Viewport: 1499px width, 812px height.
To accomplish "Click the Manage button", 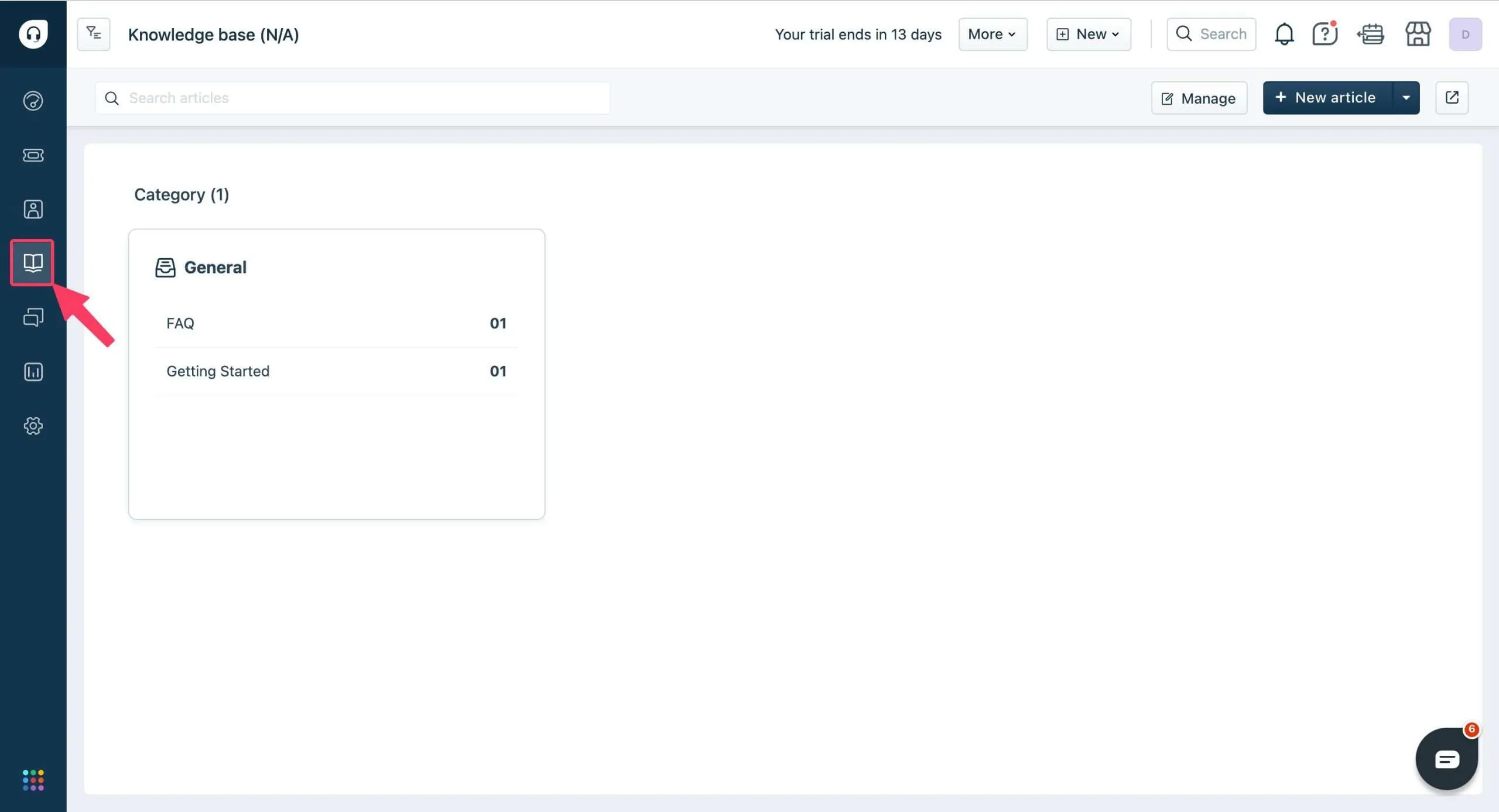I will 1199,98.
